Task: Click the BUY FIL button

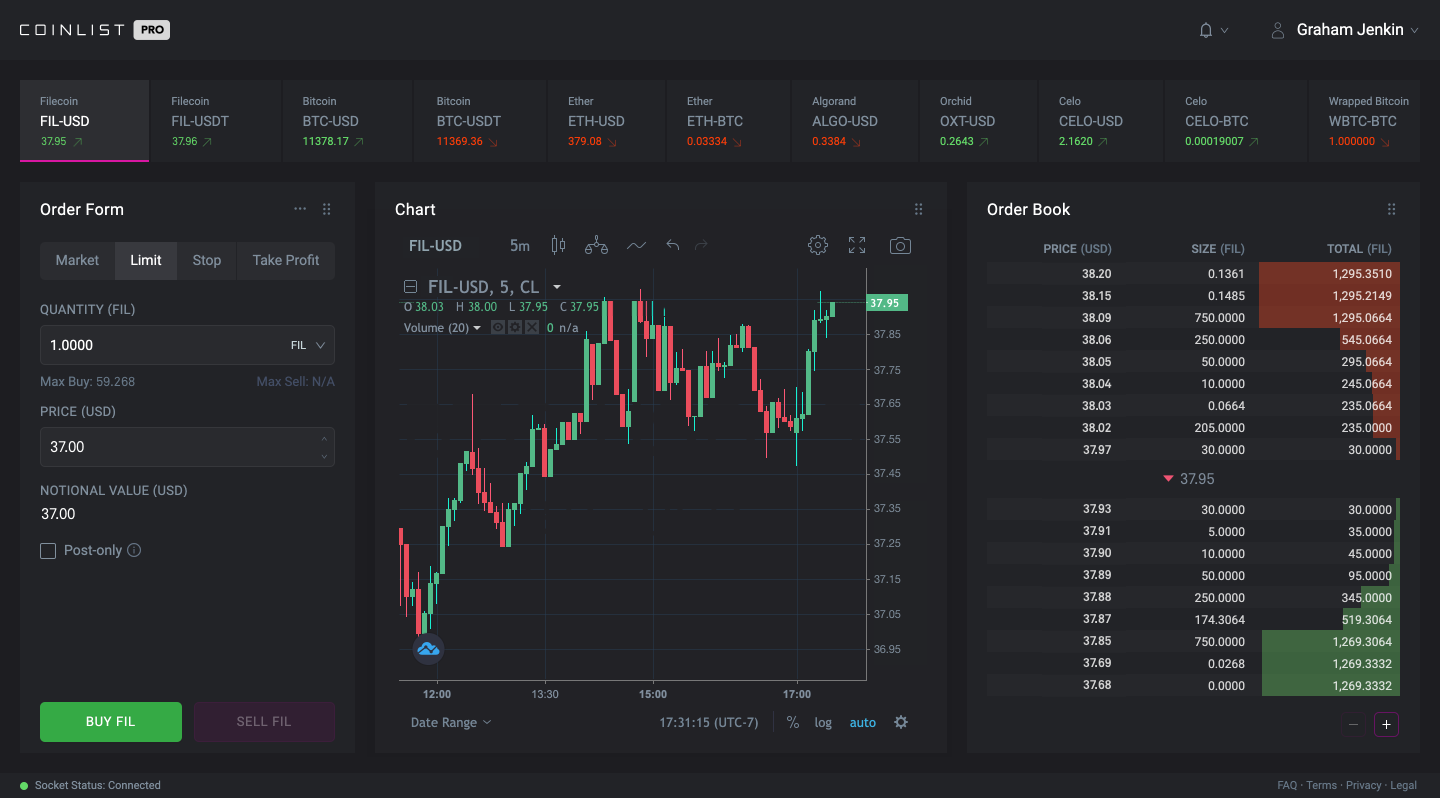Action: click(111, 721)
